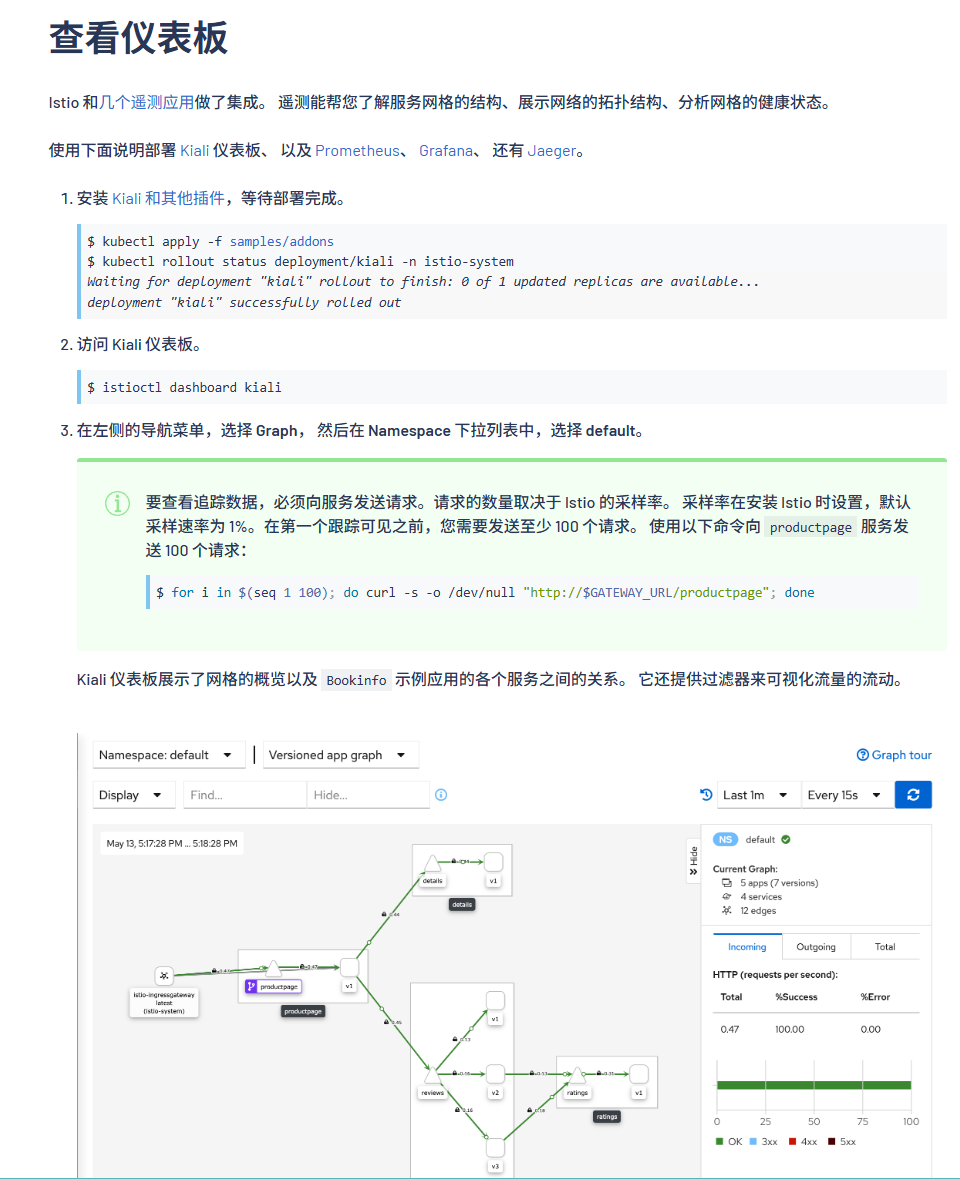The height and width of the screenshot is (1179, 960).
Task: Open the Kiali 和其他插件 link
Action: click(x=168, y=198)
